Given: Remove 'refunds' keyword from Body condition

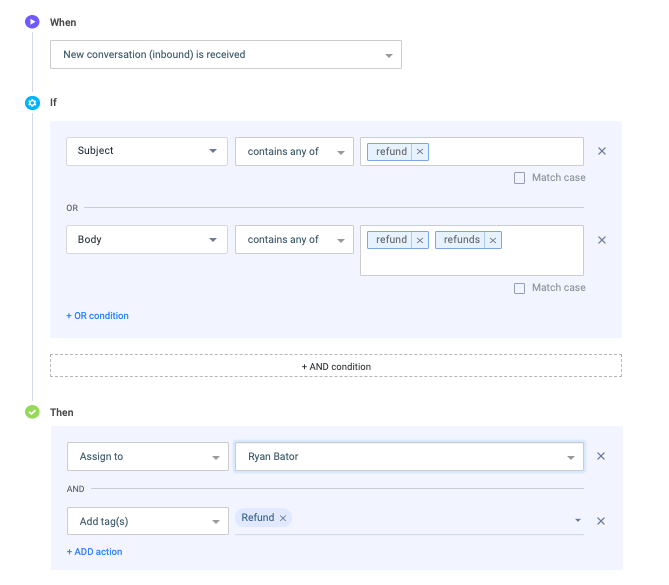Looking at the screenshot, I should point(493,240).
